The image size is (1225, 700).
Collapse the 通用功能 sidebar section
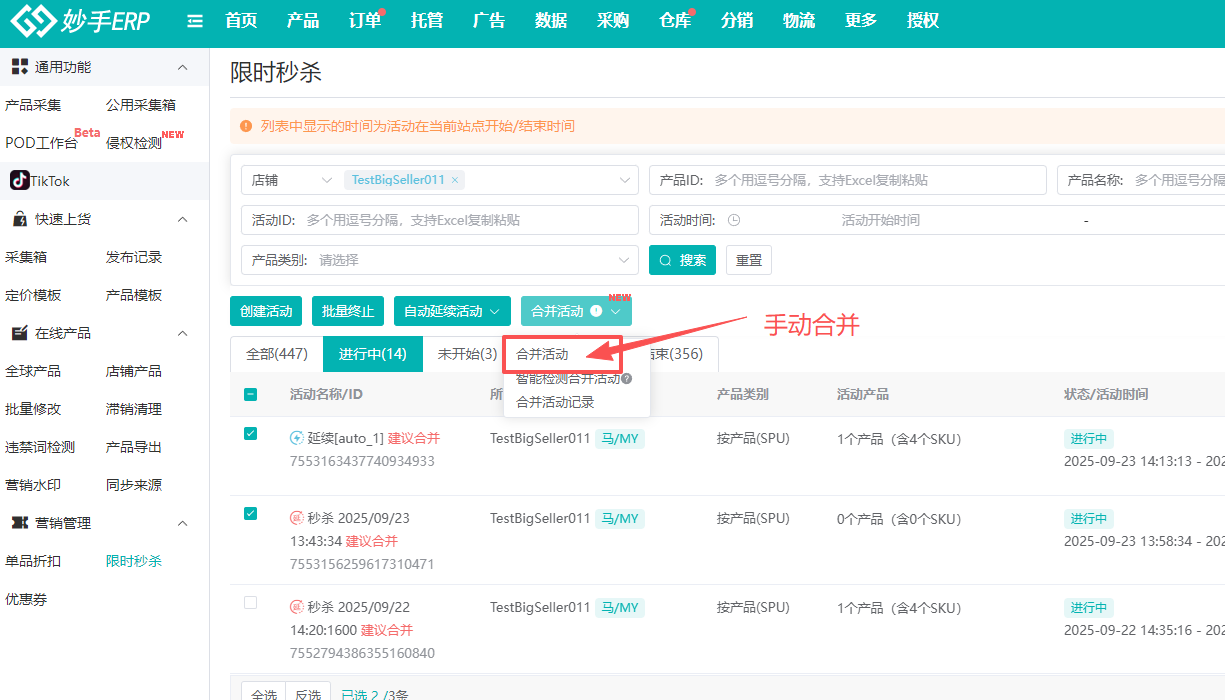pyautogui.click(x=182, y=67)
